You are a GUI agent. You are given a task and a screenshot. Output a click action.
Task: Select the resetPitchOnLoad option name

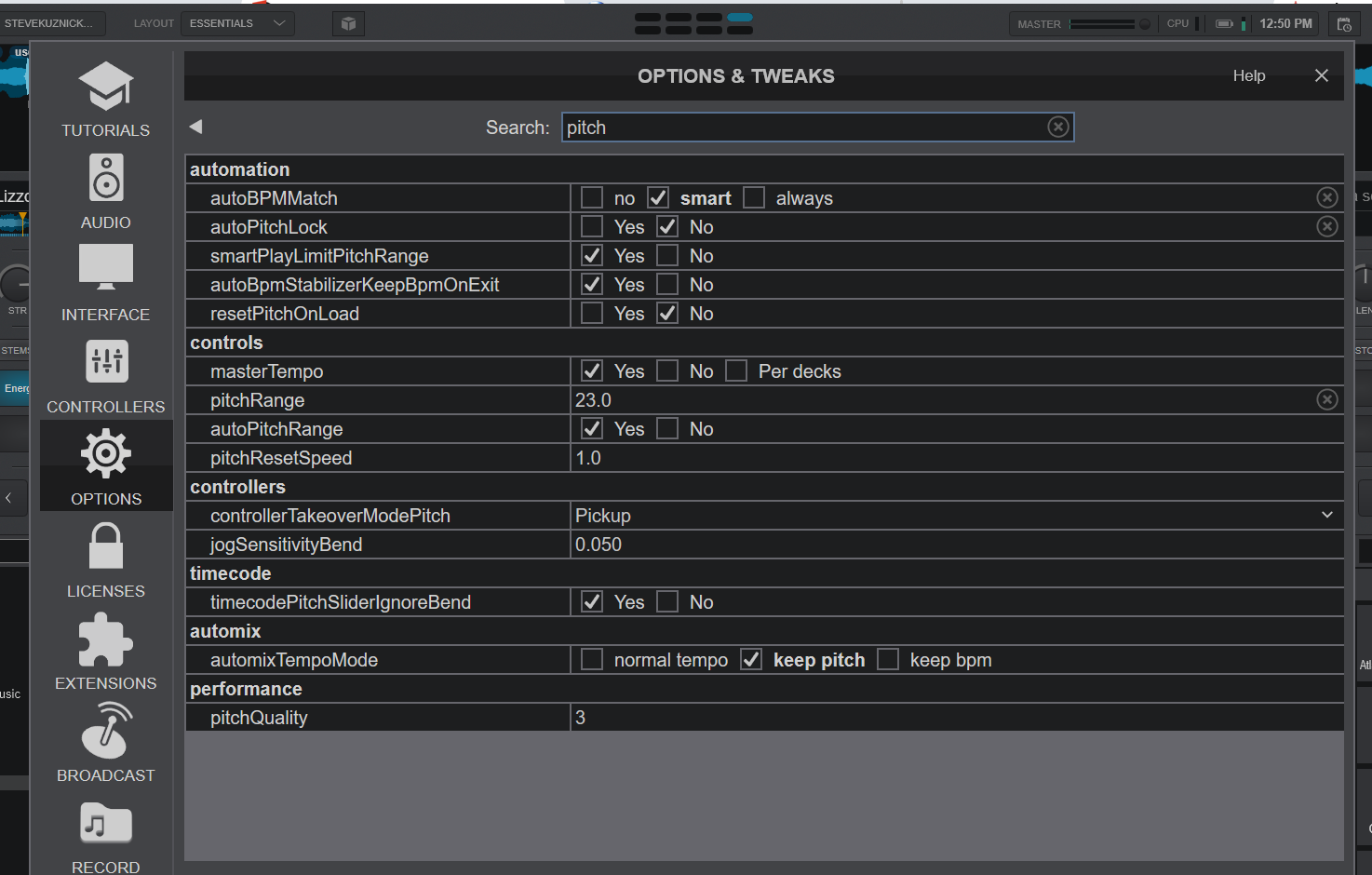click(284, 313)
